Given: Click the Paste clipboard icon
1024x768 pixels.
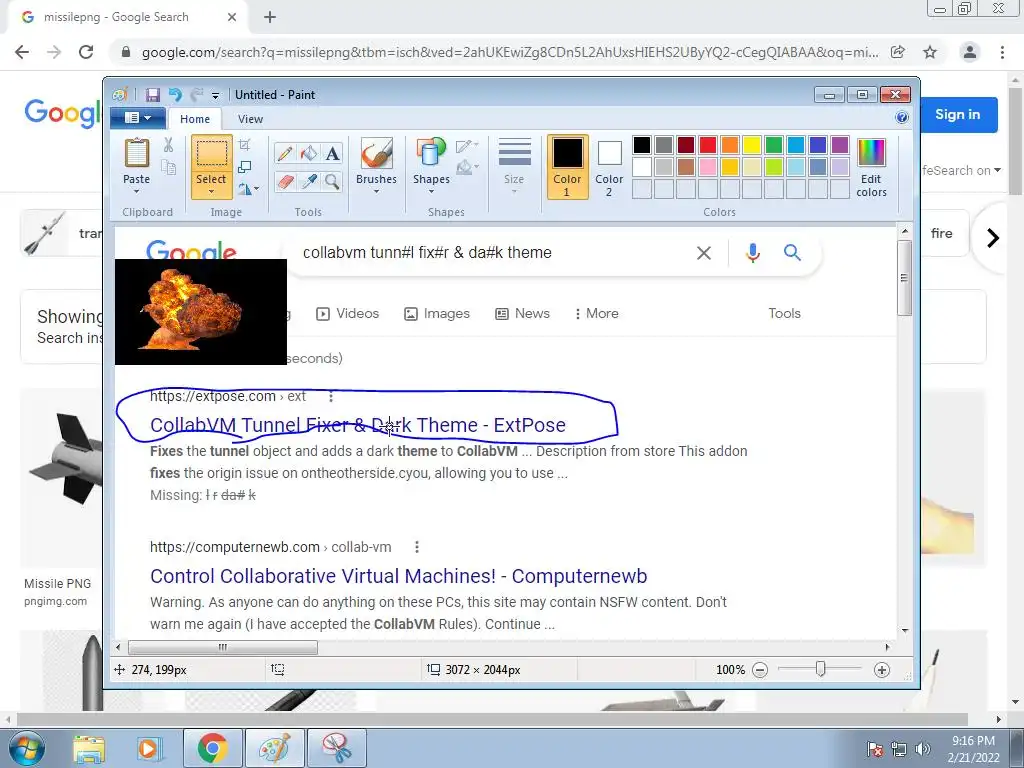Looking at the screenshot, I should tap(136, 153).
